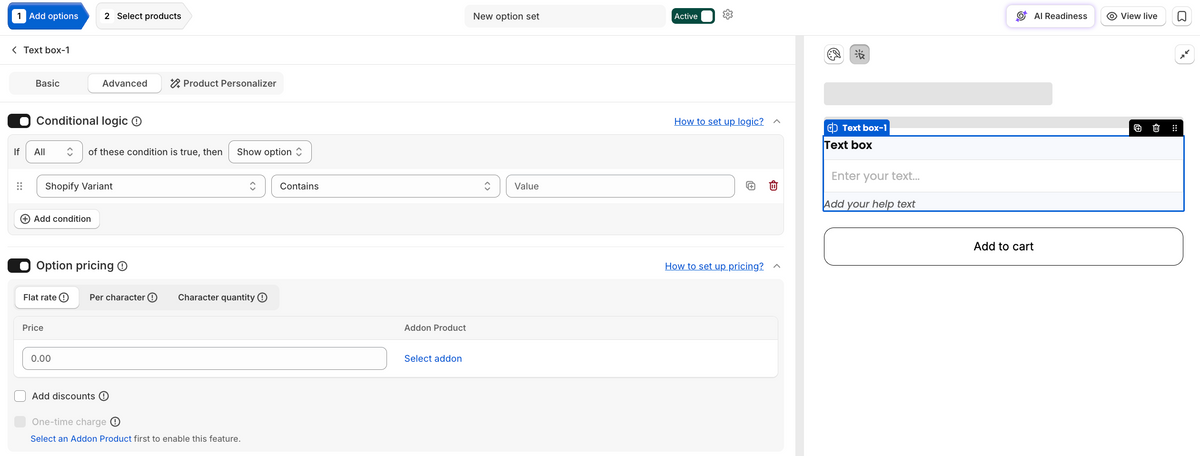Duplicate the Shopify Variant condition row
The image size is (1200, 456).
click(x=750, y=186)
